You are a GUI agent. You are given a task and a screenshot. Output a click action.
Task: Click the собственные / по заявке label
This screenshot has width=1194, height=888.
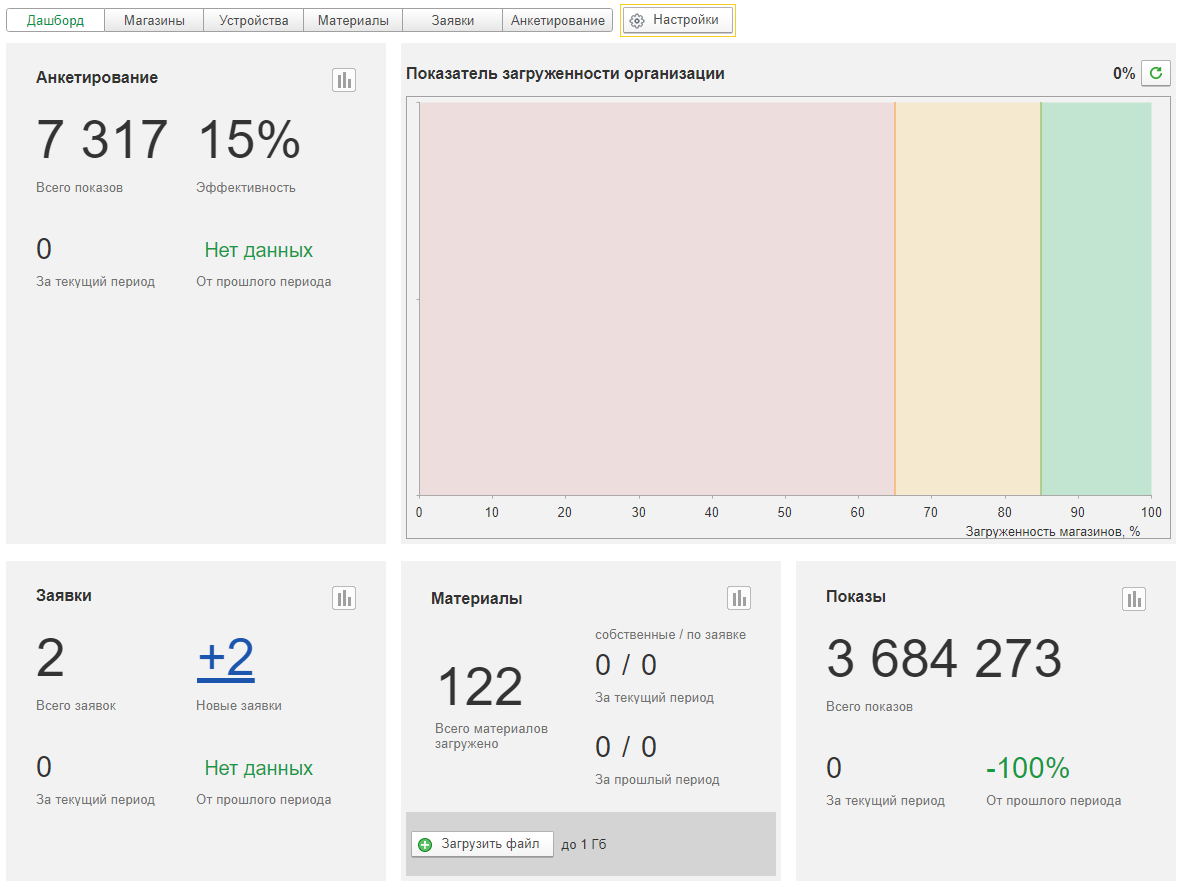(670, 634)
